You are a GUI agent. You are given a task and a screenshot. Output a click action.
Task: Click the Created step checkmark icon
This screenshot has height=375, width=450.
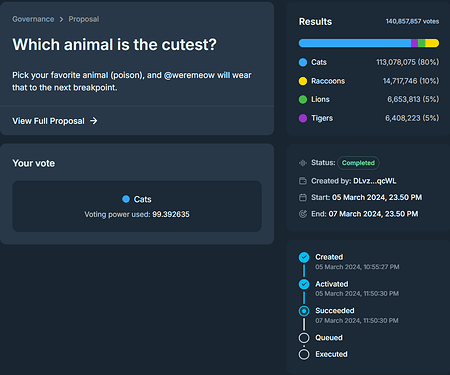(x=304, y=257)
